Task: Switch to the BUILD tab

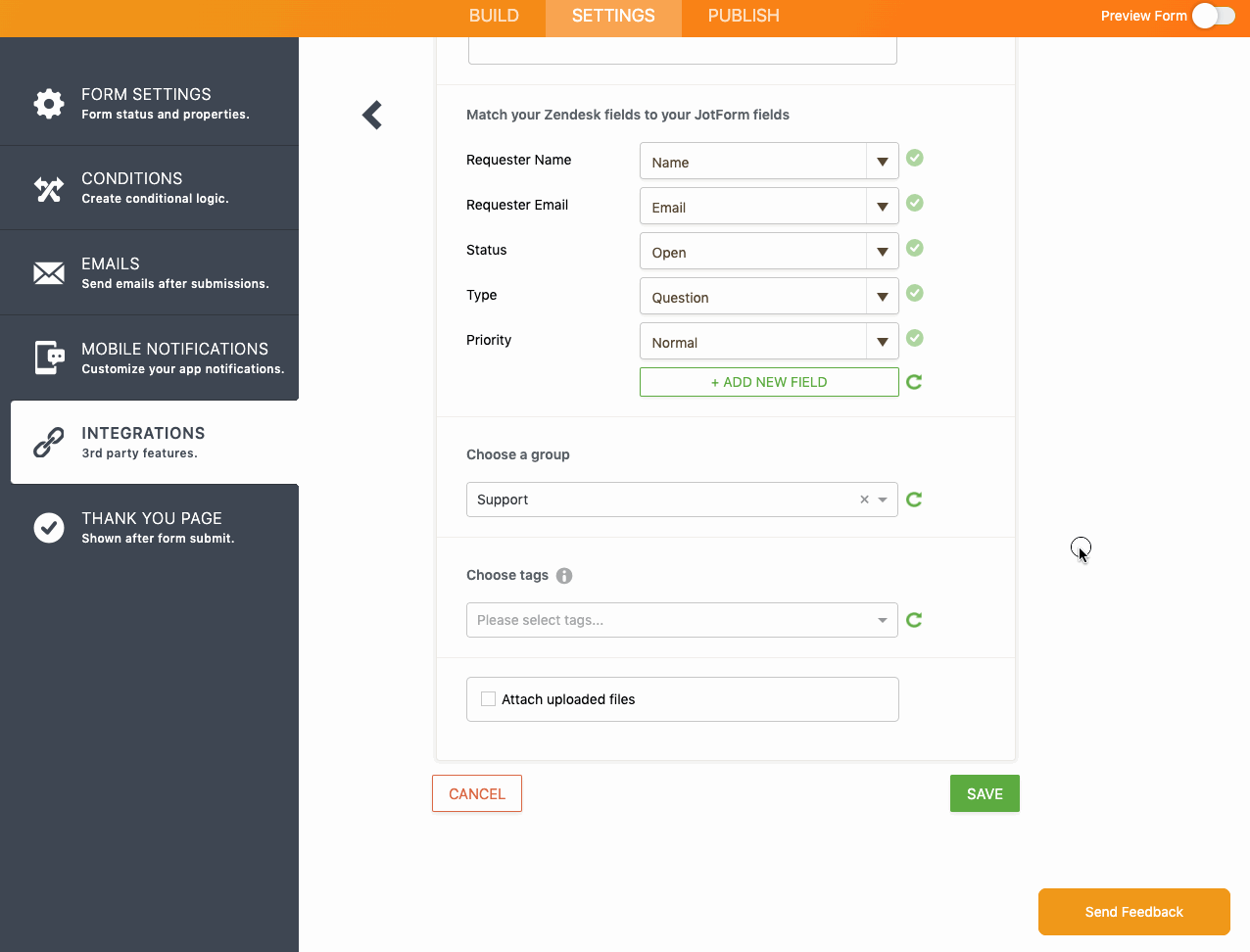Action: click(494, 17)
